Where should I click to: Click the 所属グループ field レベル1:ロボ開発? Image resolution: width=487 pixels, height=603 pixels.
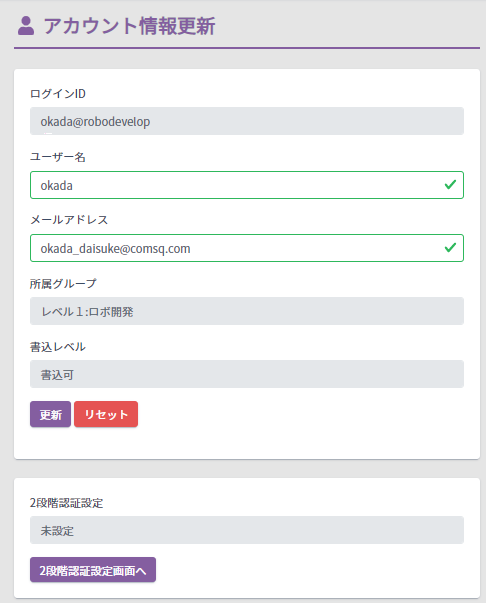pos(247,311)
